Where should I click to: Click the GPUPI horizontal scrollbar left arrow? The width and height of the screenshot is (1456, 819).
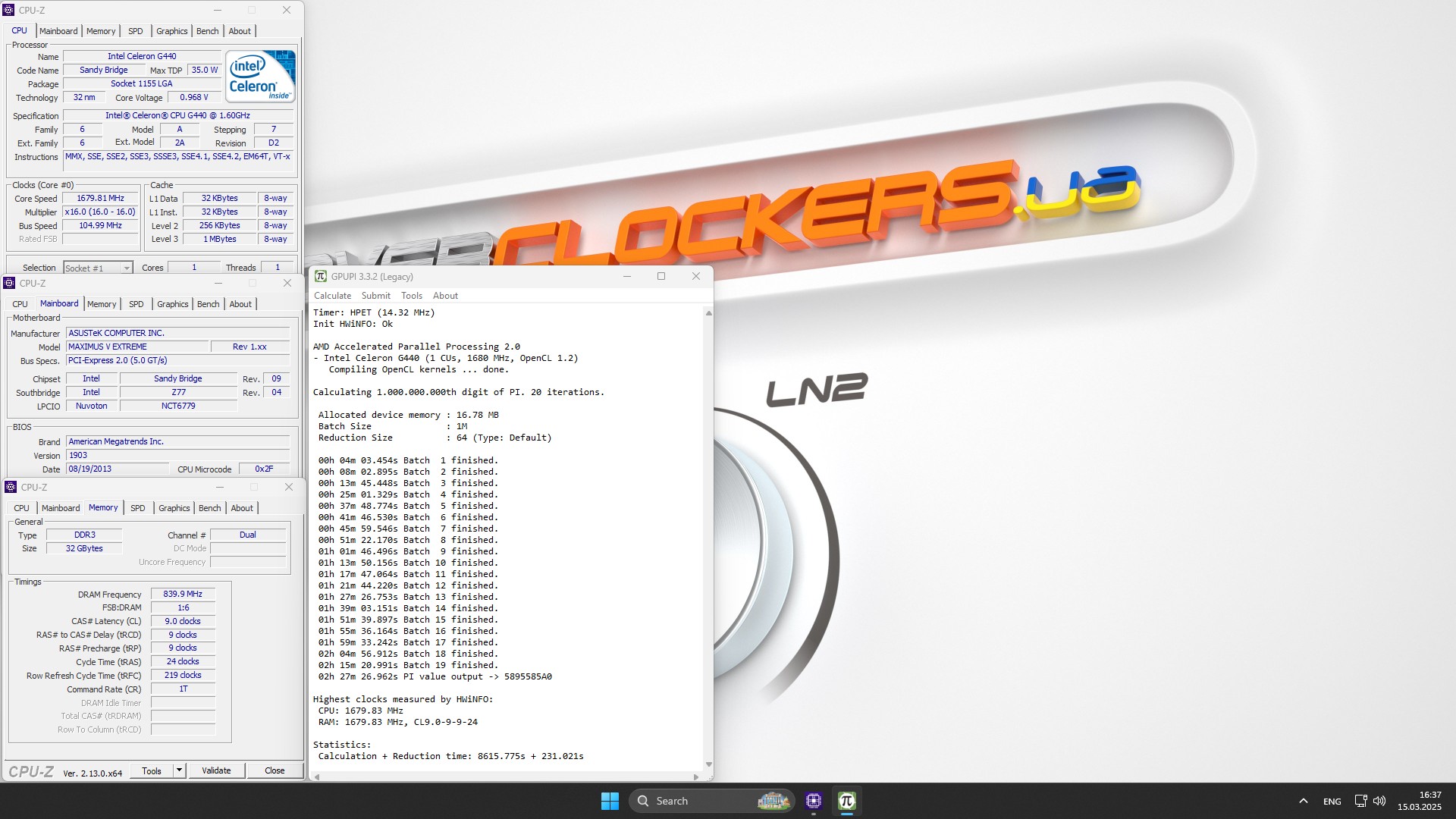point(316,777)
